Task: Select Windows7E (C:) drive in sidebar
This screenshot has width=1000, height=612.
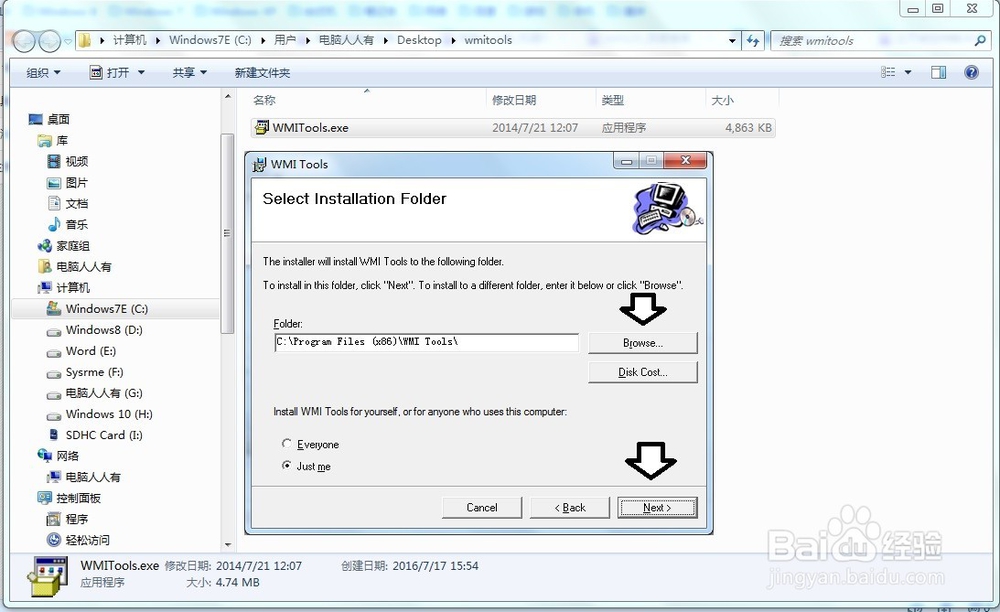Action: [x=107, y=309]
